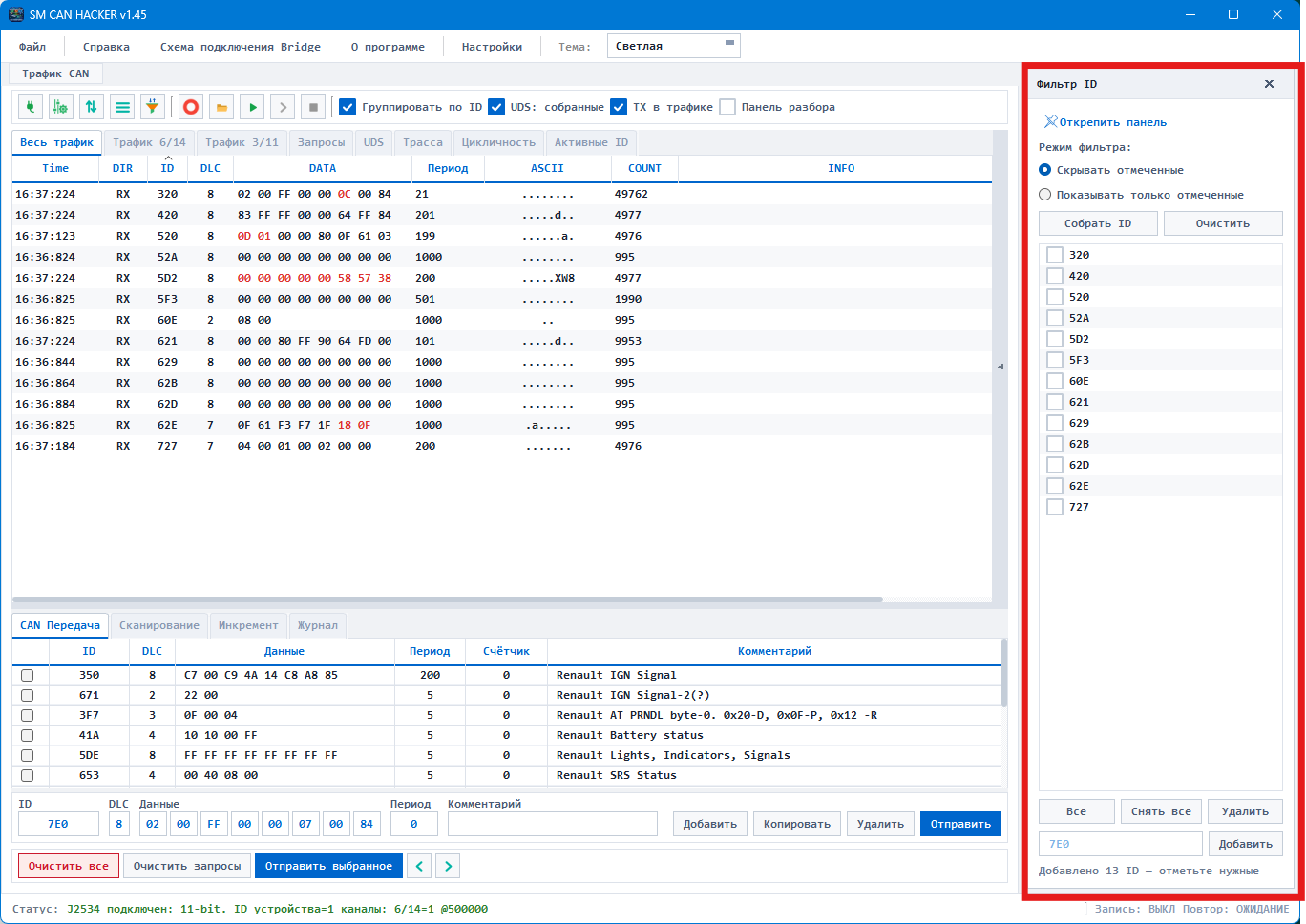Screen dimensions: 1306x924
Task: Click the three-lines list toolbar icon
Action: (x=122, y=107)
